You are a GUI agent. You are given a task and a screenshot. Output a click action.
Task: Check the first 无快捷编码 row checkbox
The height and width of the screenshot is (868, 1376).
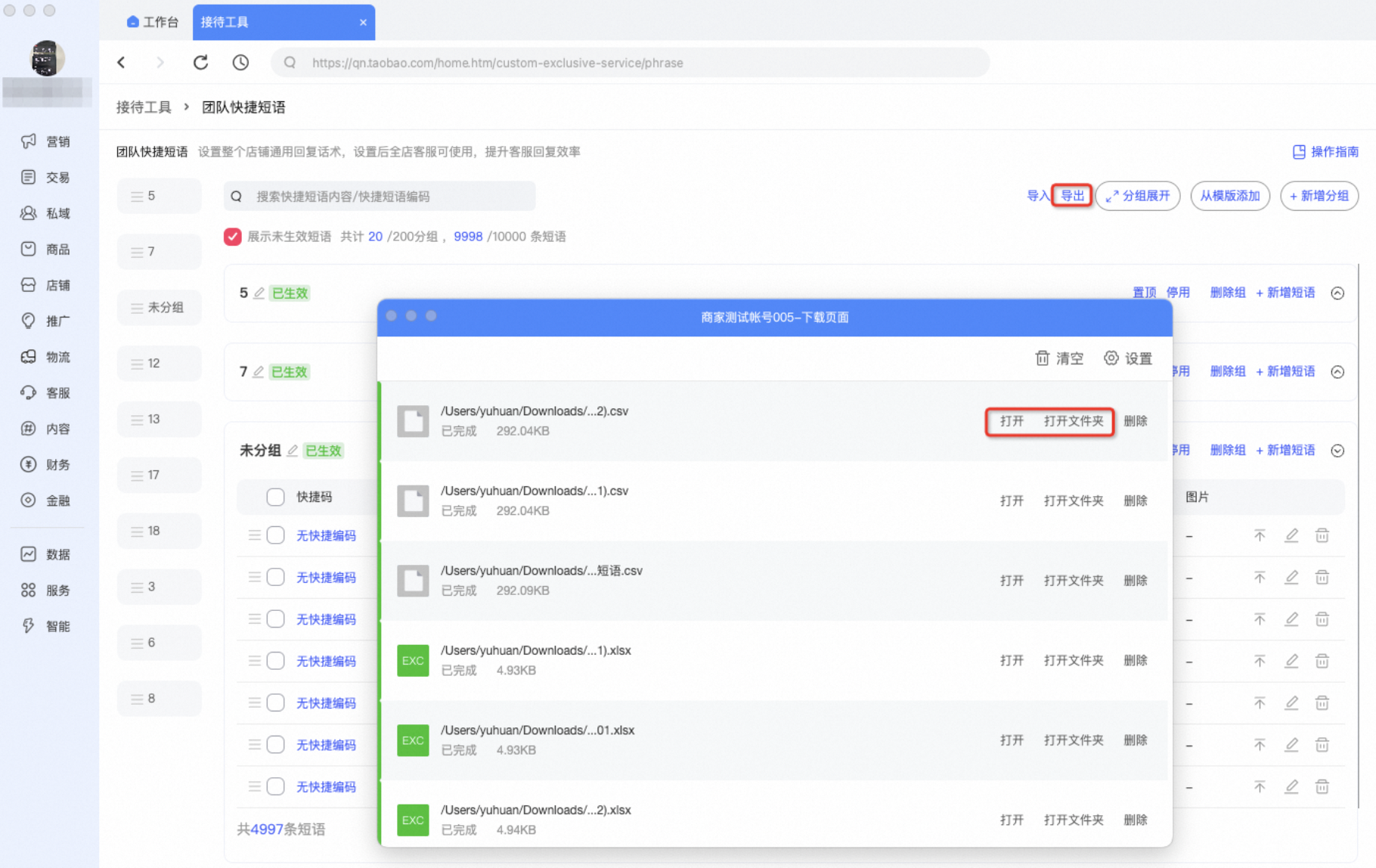click(x=275, y=535)
